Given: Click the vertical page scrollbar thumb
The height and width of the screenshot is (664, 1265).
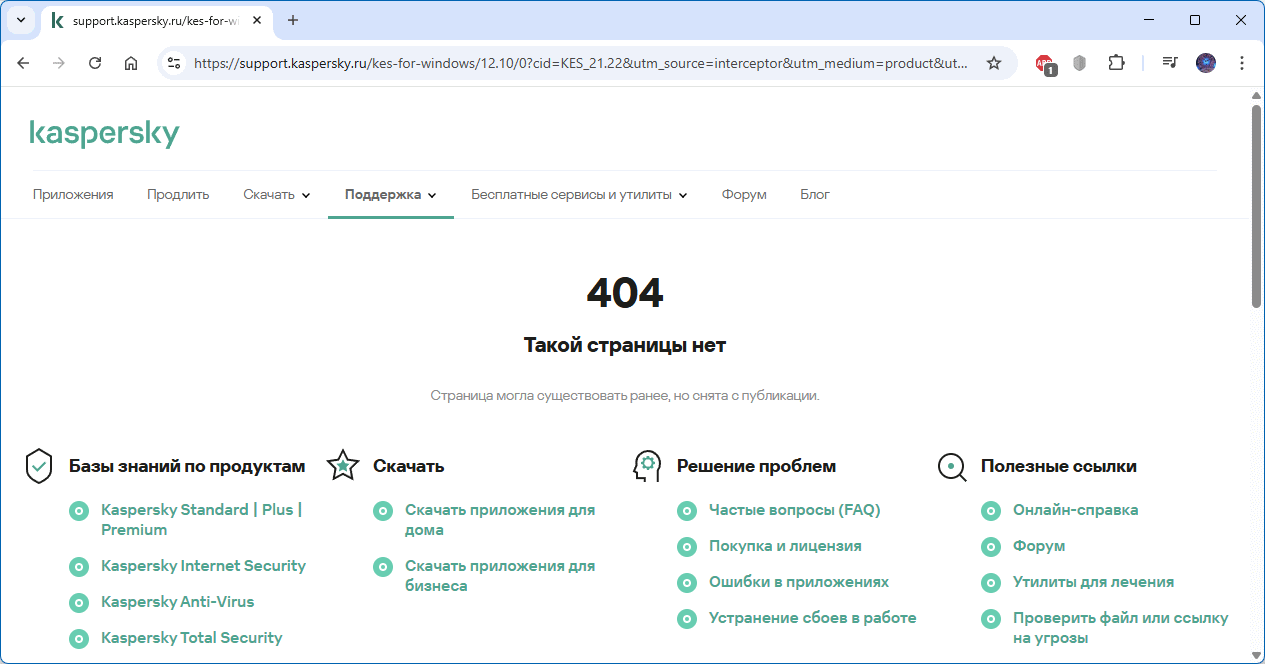Looking at the screenshot, I should tap(1257, 205).
